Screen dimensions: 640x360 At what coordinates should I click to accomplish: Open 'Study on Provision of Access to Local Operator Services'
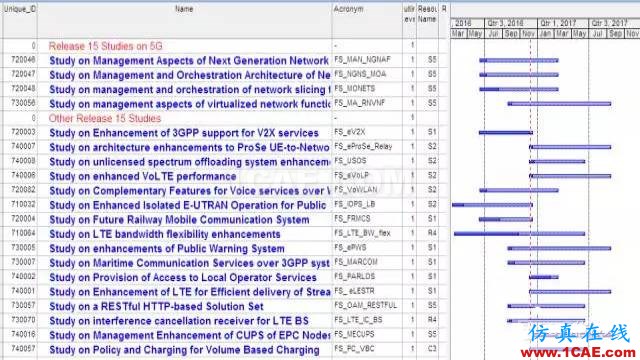(x=183, y=278)
